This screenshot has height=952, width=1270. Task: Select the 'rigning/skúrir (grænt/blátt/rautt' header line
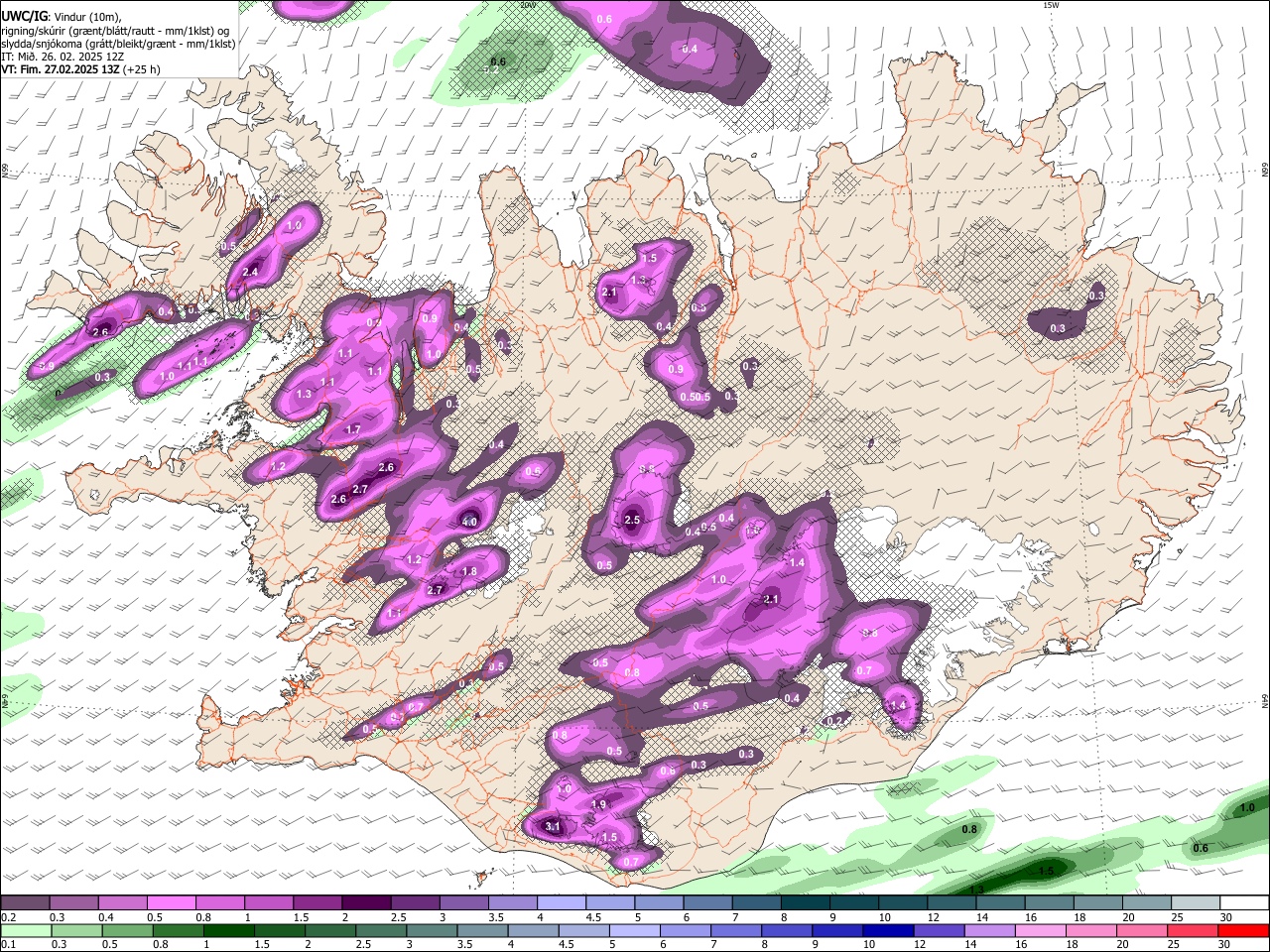tap(115, 31)
